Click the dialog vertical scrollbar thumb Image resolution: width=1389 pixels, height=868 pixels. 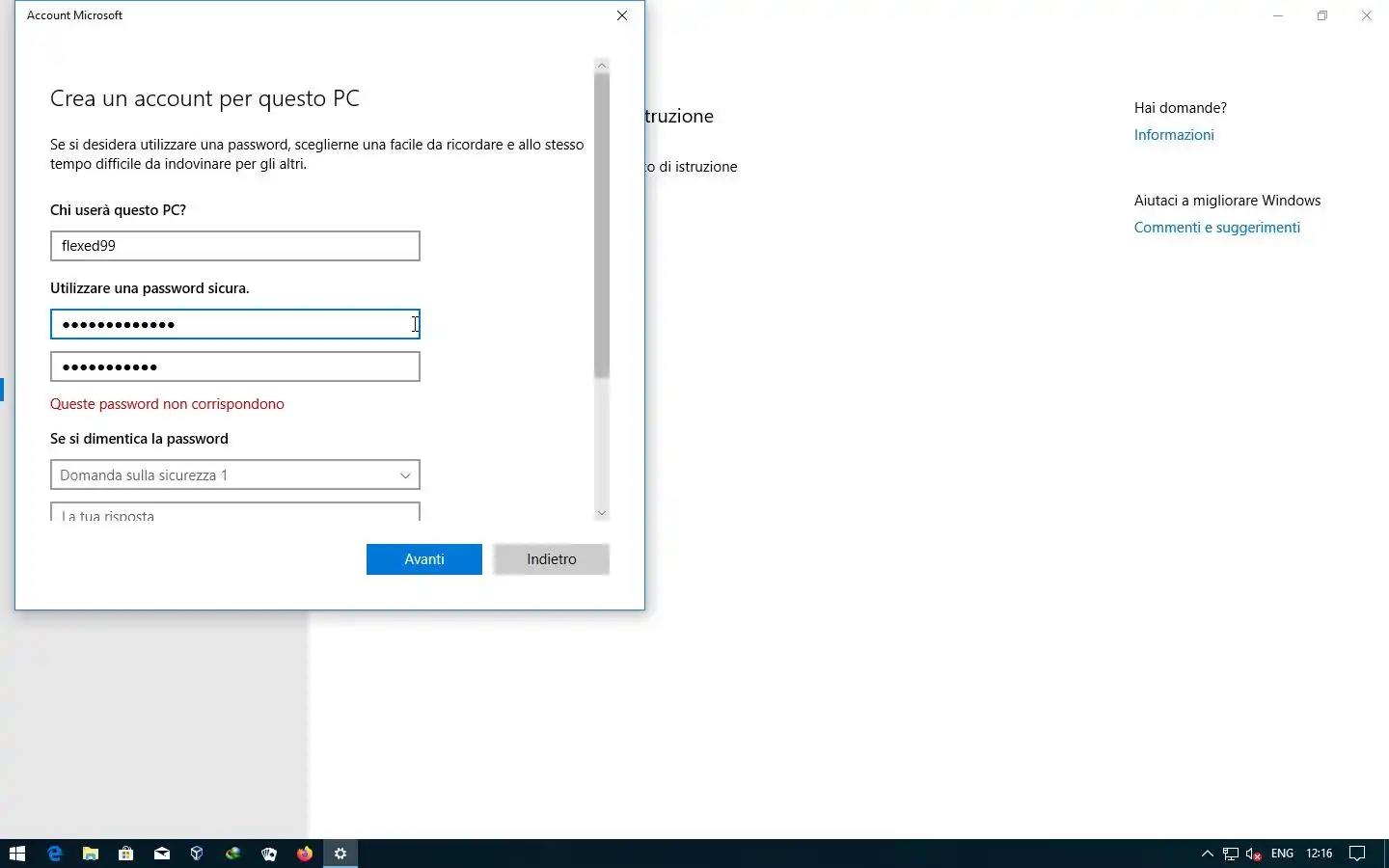click(602, 226)
